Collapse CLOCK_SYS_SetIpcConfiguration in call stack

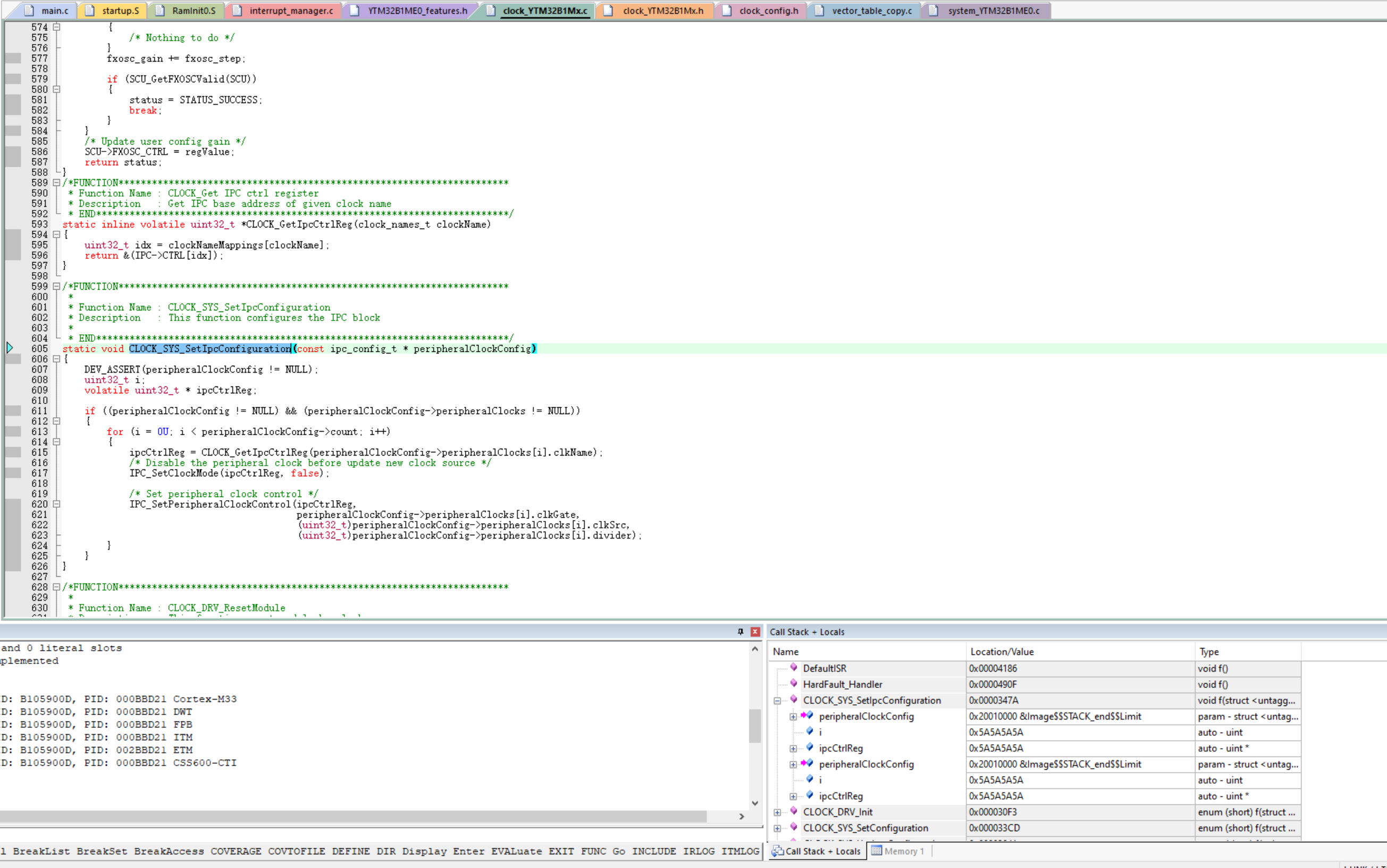(x=777, y=701)
